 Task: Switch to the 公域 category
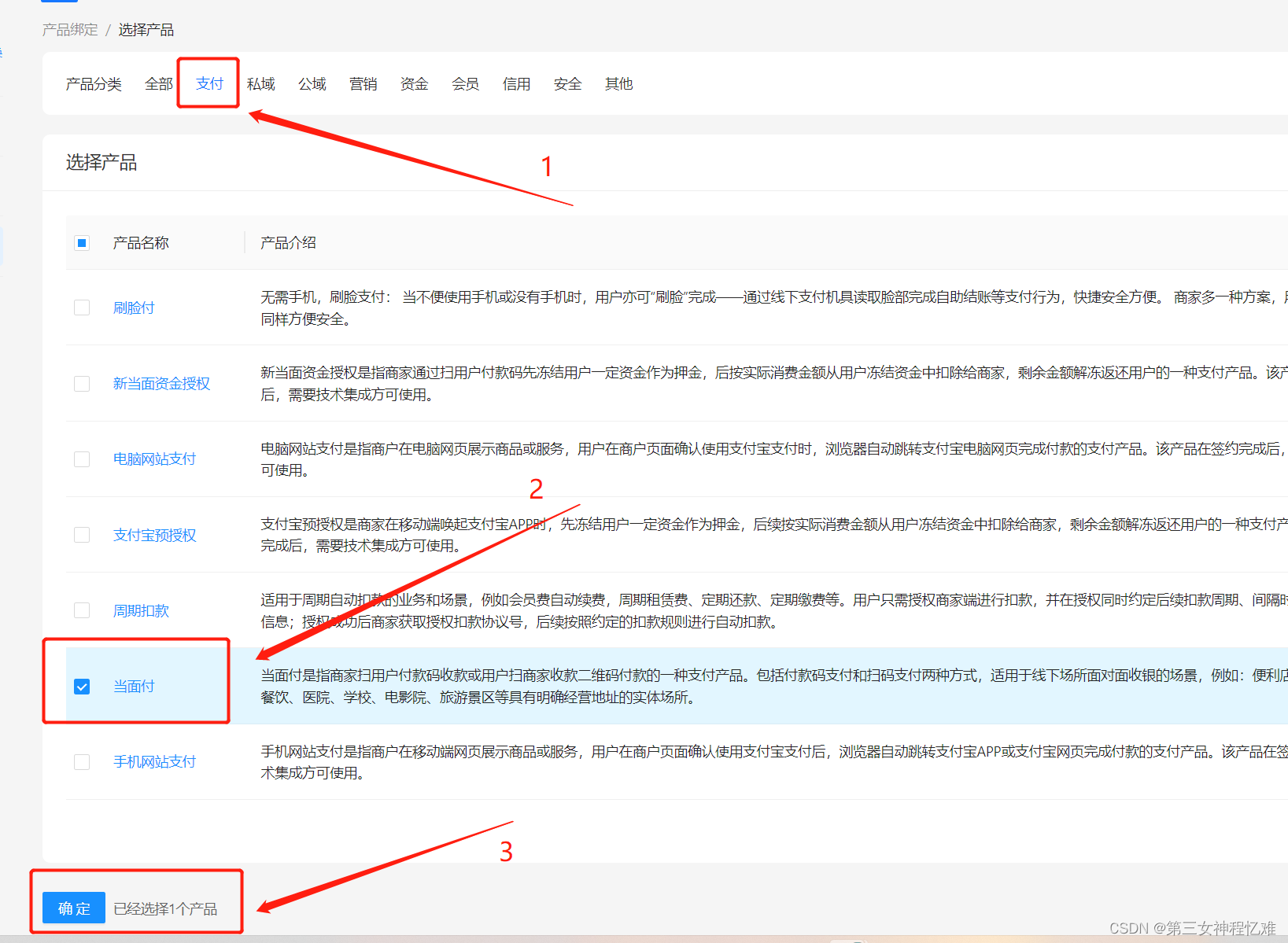point(312,84)
